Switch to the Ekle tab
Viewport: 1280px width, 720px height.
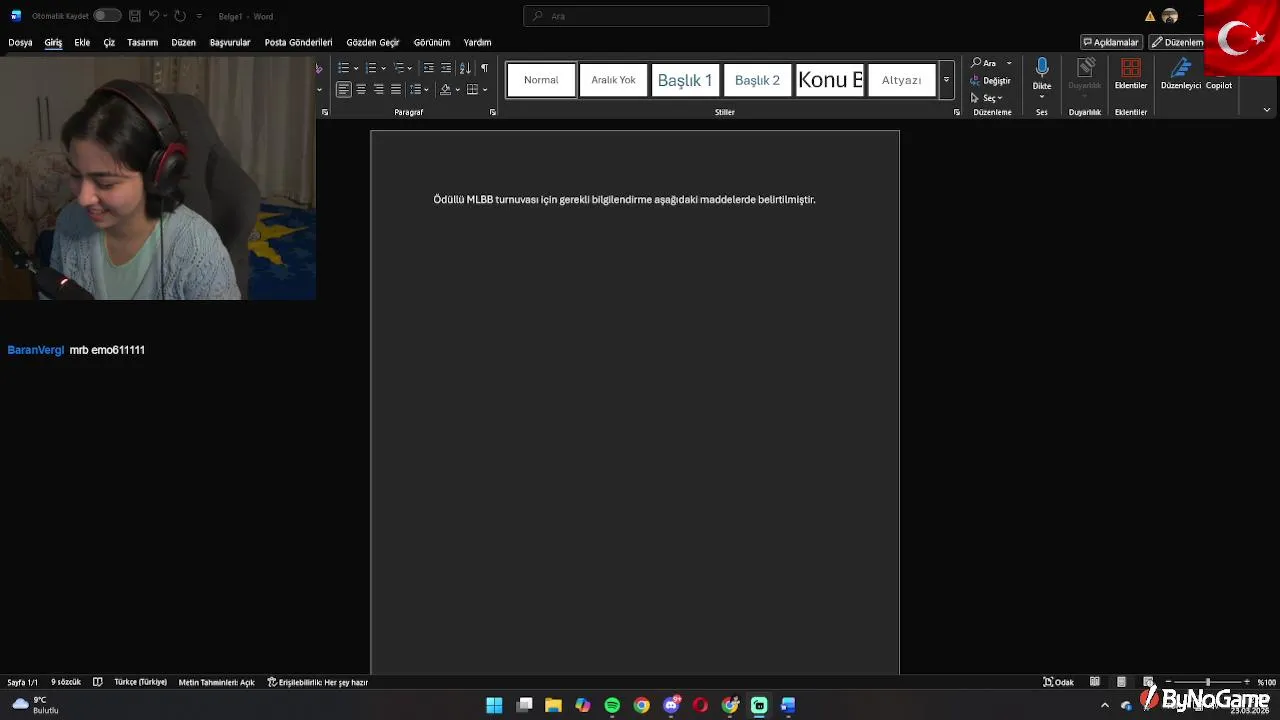tap(82, 43)
